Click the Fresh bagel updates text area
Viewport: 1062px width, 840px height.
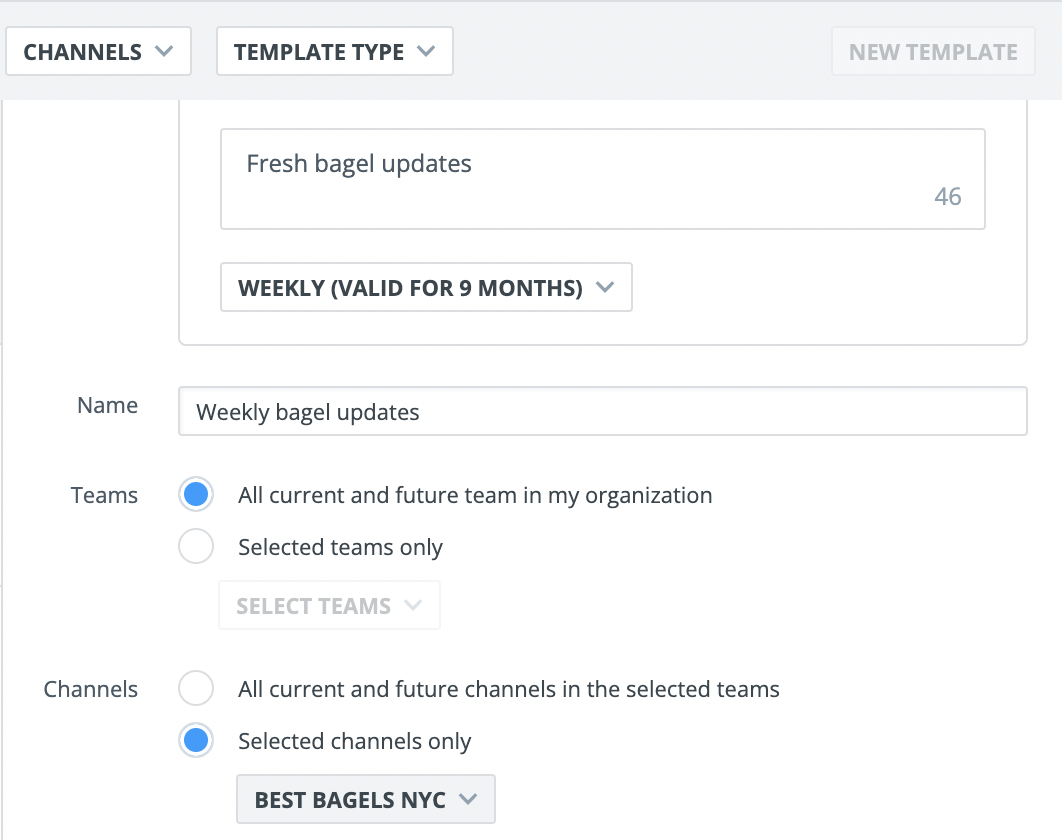pyautogui.click(x=603, y=179)
